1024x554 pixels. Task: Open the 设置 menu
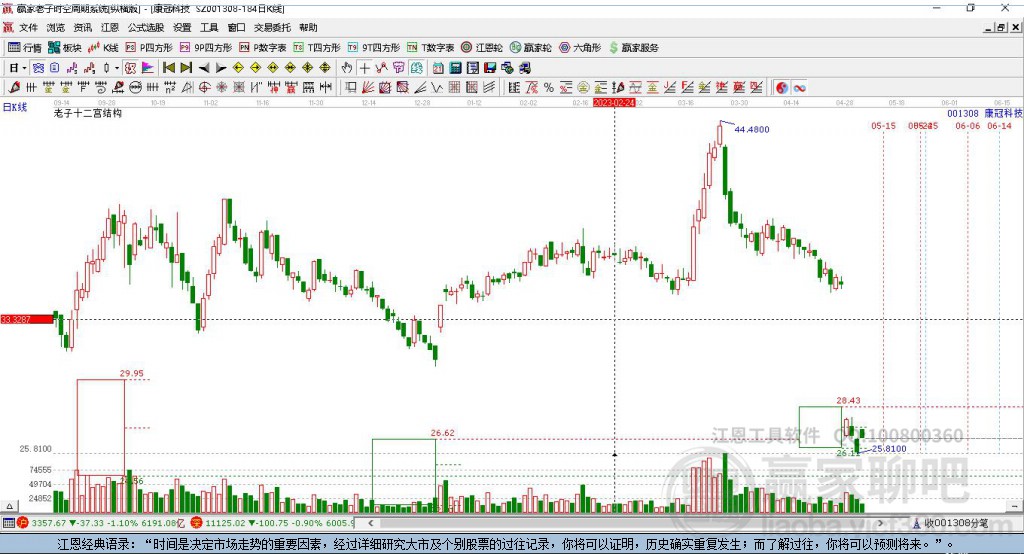(182, 27)
